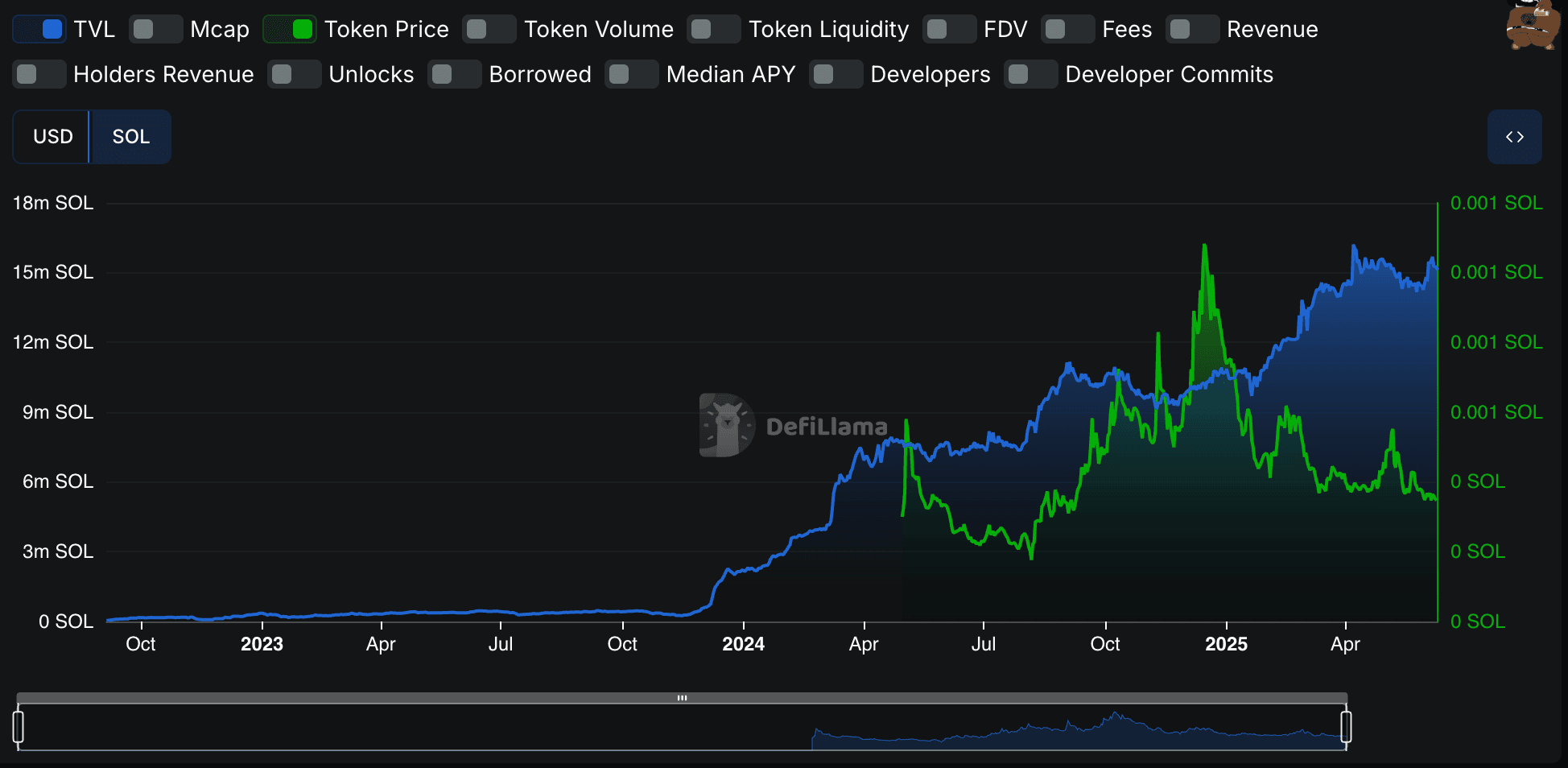
Task: Enable the Mcap series
Action: click(x=155, y=28)
